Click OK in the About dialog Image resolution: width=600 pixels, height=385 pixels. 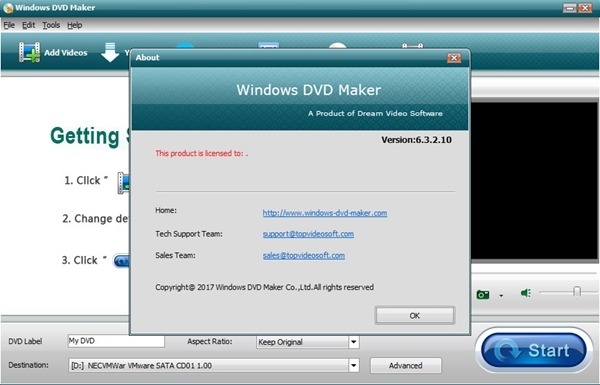(x=415, y=315)
